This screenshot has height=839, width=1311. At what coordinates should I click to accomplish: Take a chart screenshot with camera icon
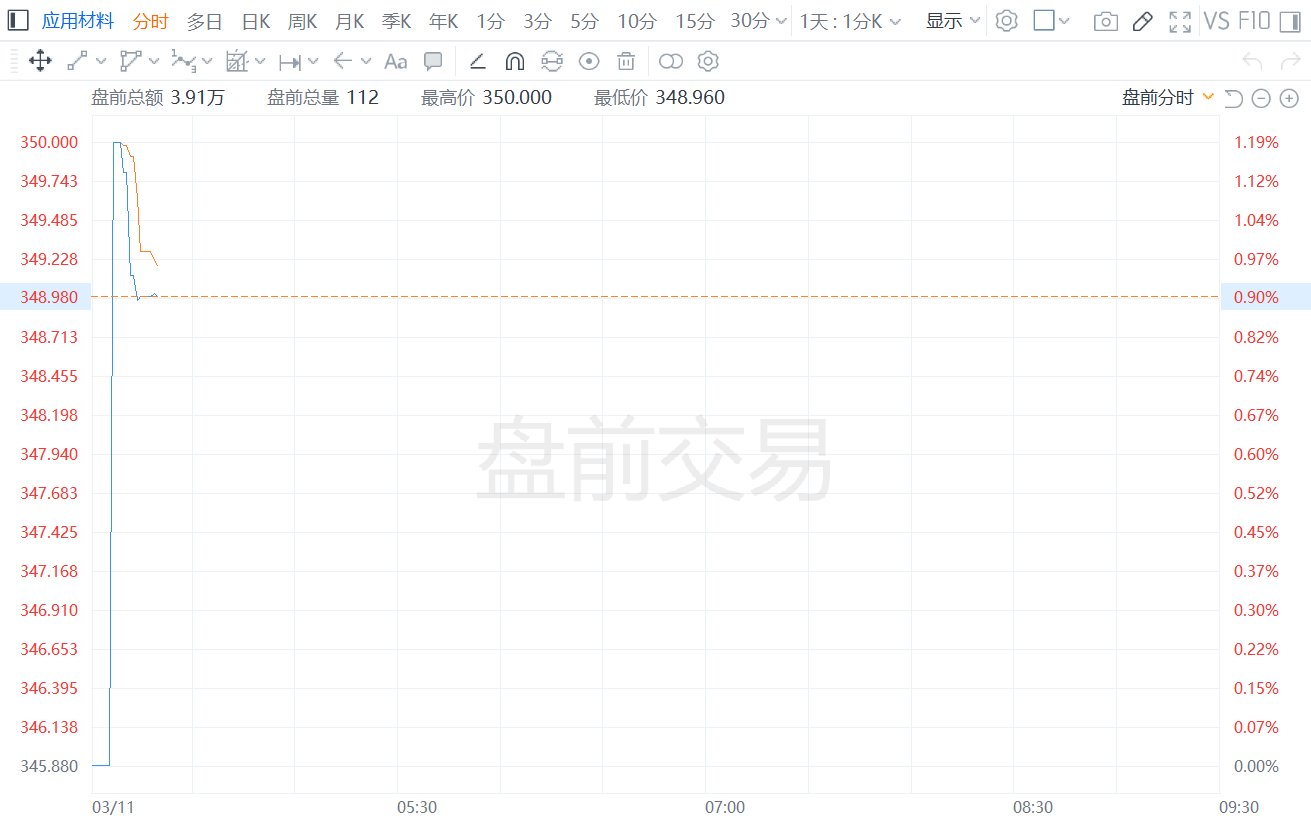tap(1105, 21)
